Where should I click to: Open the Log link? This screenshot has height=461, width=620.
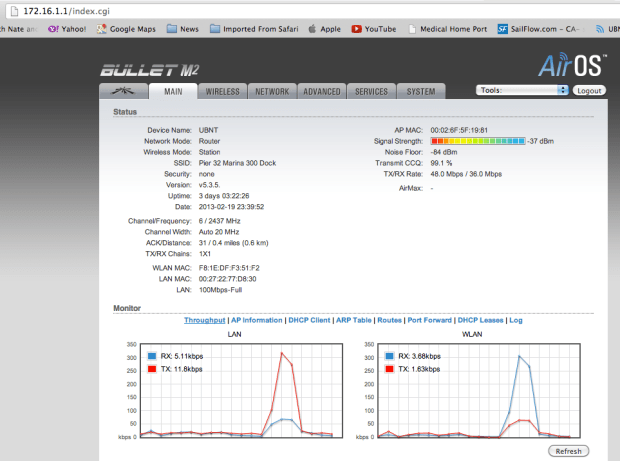[x=516, y=320]
